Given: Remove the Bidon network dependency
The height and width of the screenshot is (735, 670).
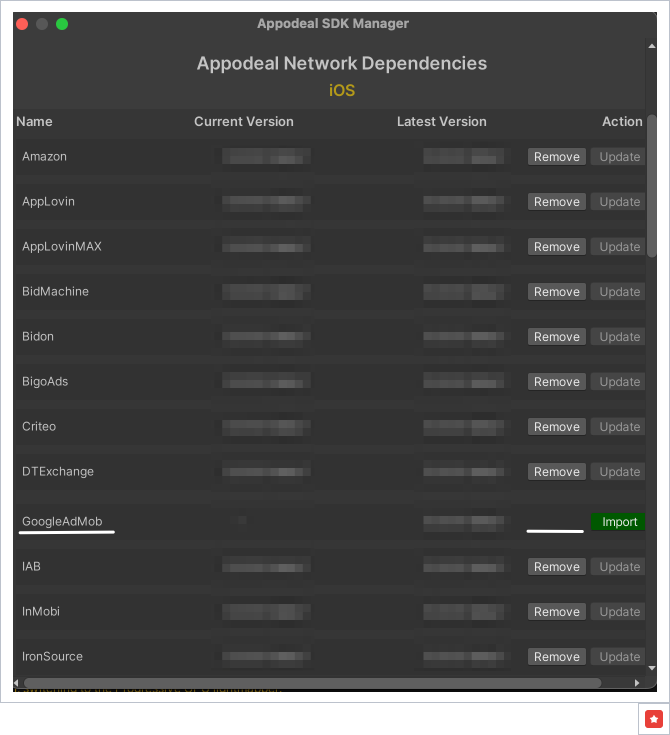Looking at the screenshot, I should click(x=557, y=337).
